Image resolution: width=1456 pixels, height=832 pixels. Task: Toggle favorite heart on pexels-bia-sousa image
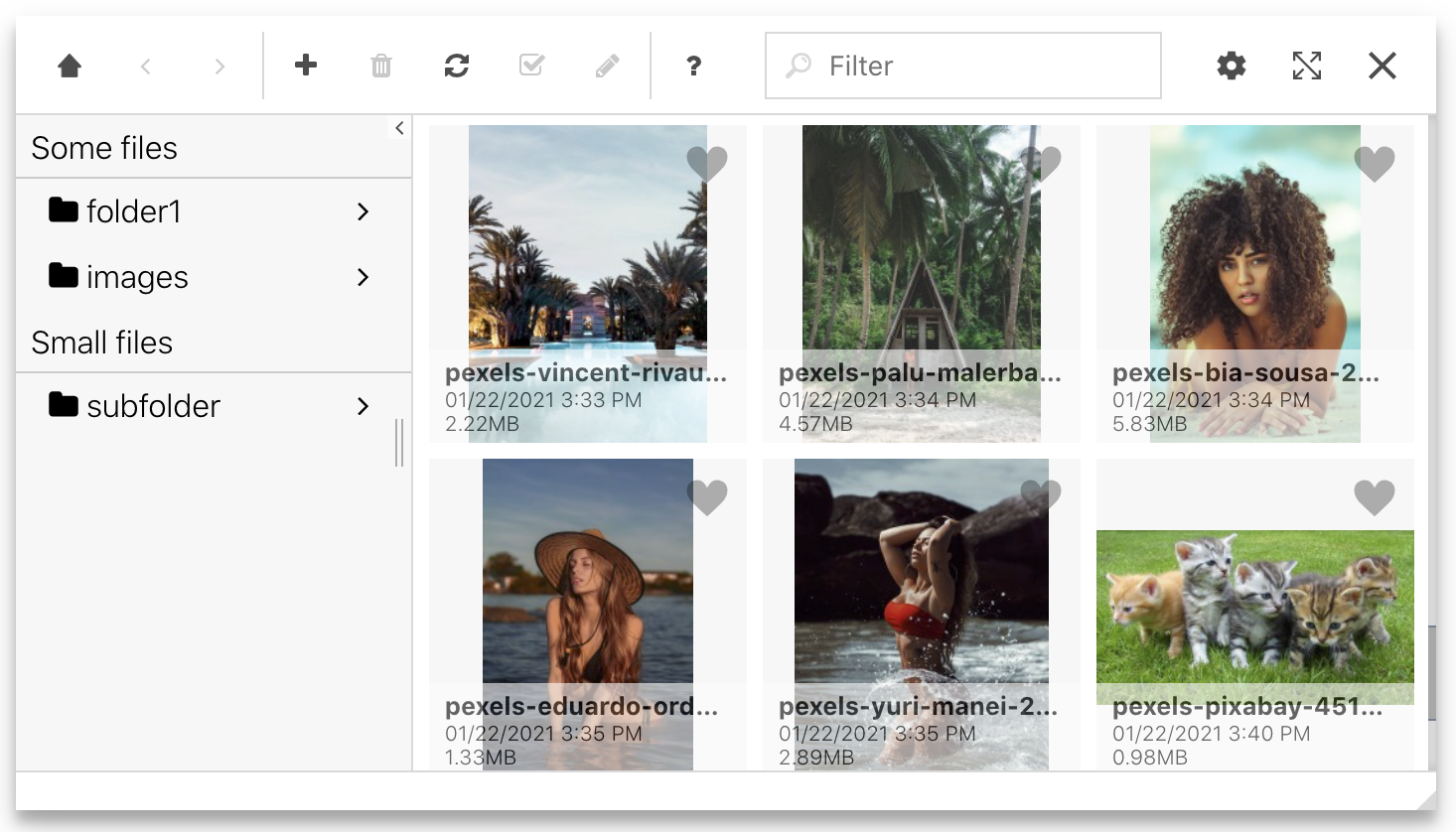point(1375,163)
